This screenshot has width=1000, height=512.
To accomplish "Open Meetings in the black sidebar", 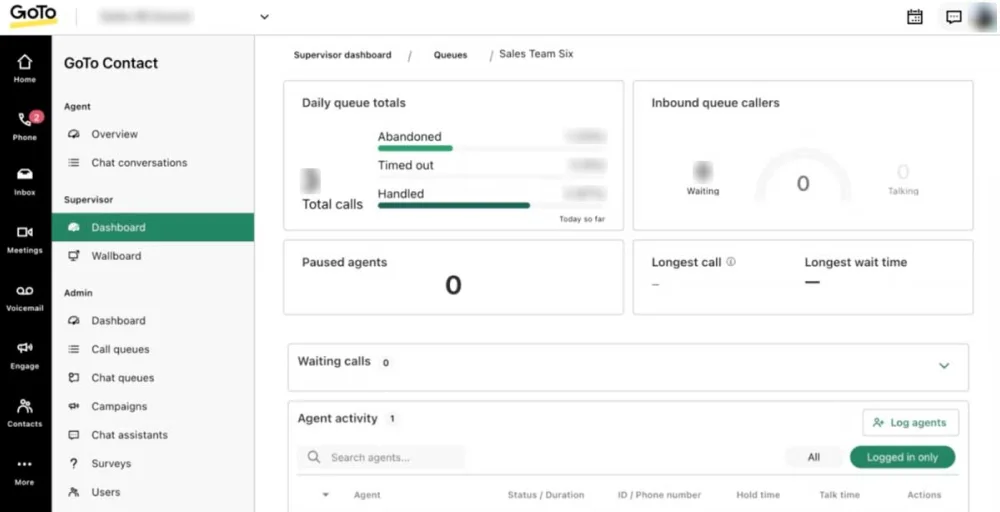I will (x=25, y=240).
